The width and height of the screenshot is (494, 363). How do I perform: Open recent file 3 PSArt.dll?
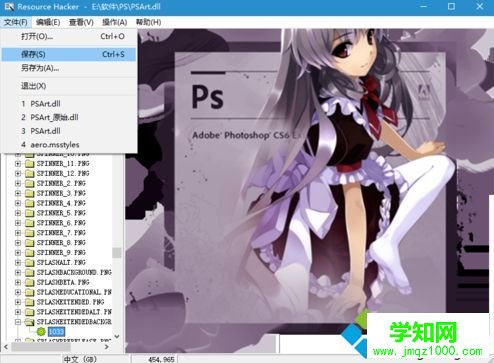pyautogui.click(x=69, y=131)
